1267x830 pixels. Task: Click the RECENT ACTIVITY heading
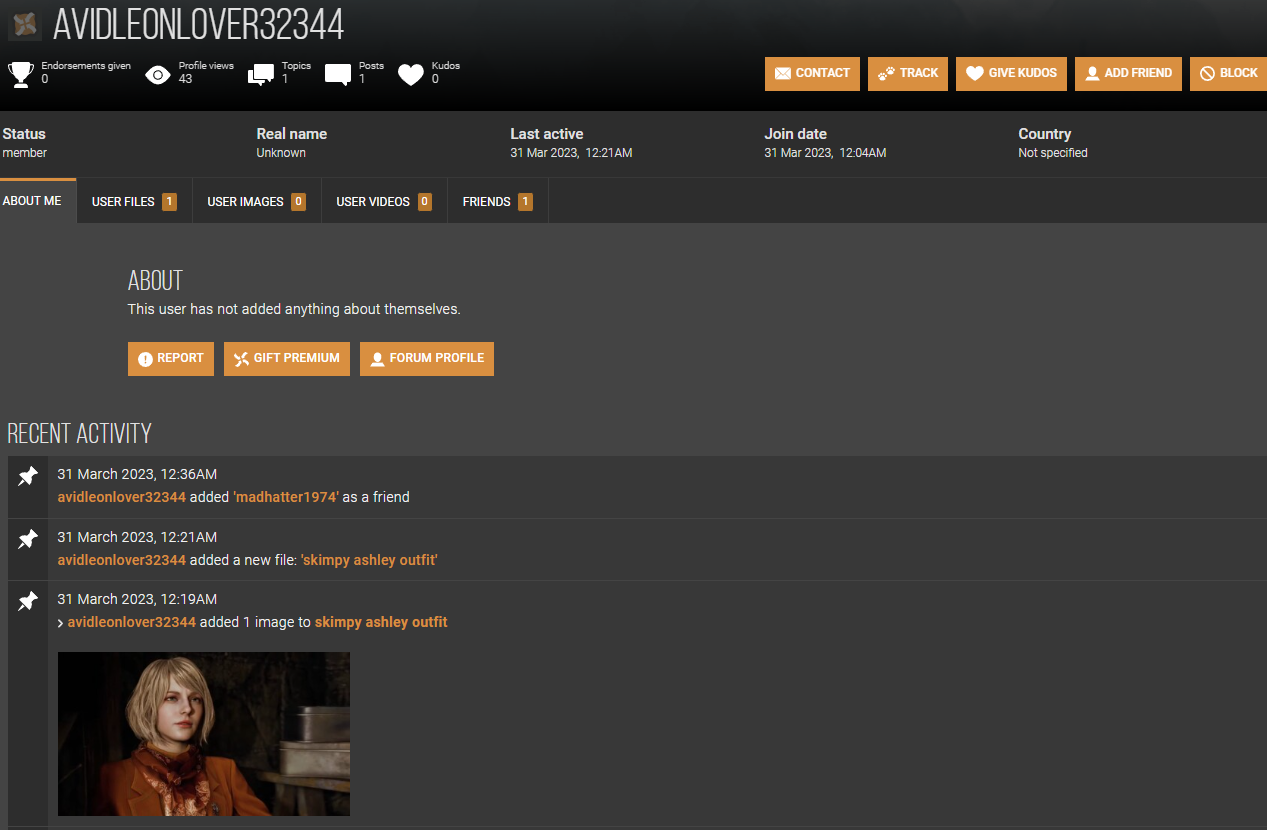[80, 434]
